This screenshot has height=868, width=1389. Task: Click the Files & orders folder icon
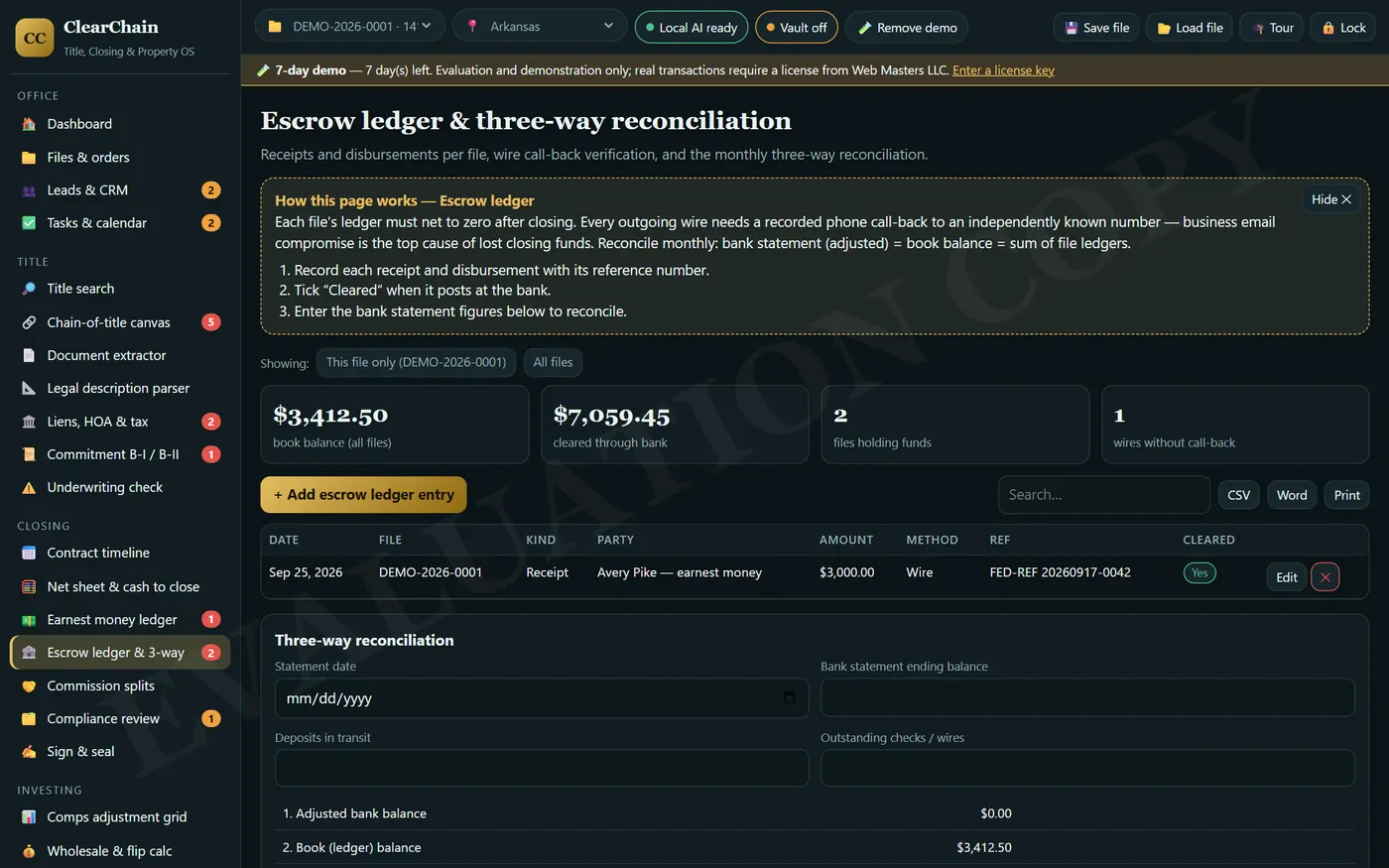point(29,157)
